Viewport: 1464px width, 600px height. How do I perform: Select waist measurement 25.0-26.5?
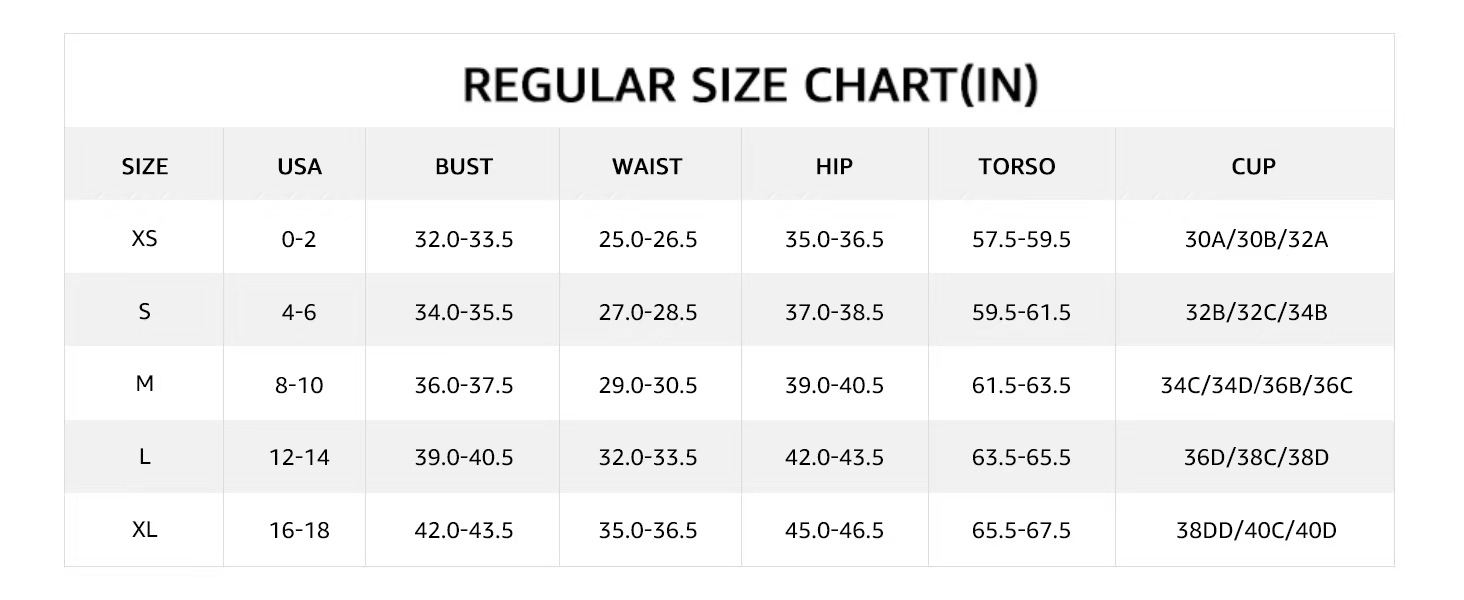click(647, 240)
